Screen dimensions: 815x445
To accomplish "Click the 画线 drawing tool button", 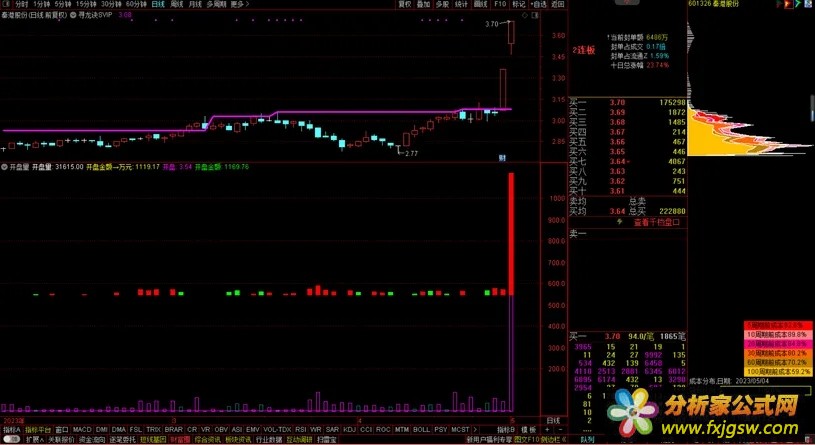I will pyautogui.click(x=481, y=4).
